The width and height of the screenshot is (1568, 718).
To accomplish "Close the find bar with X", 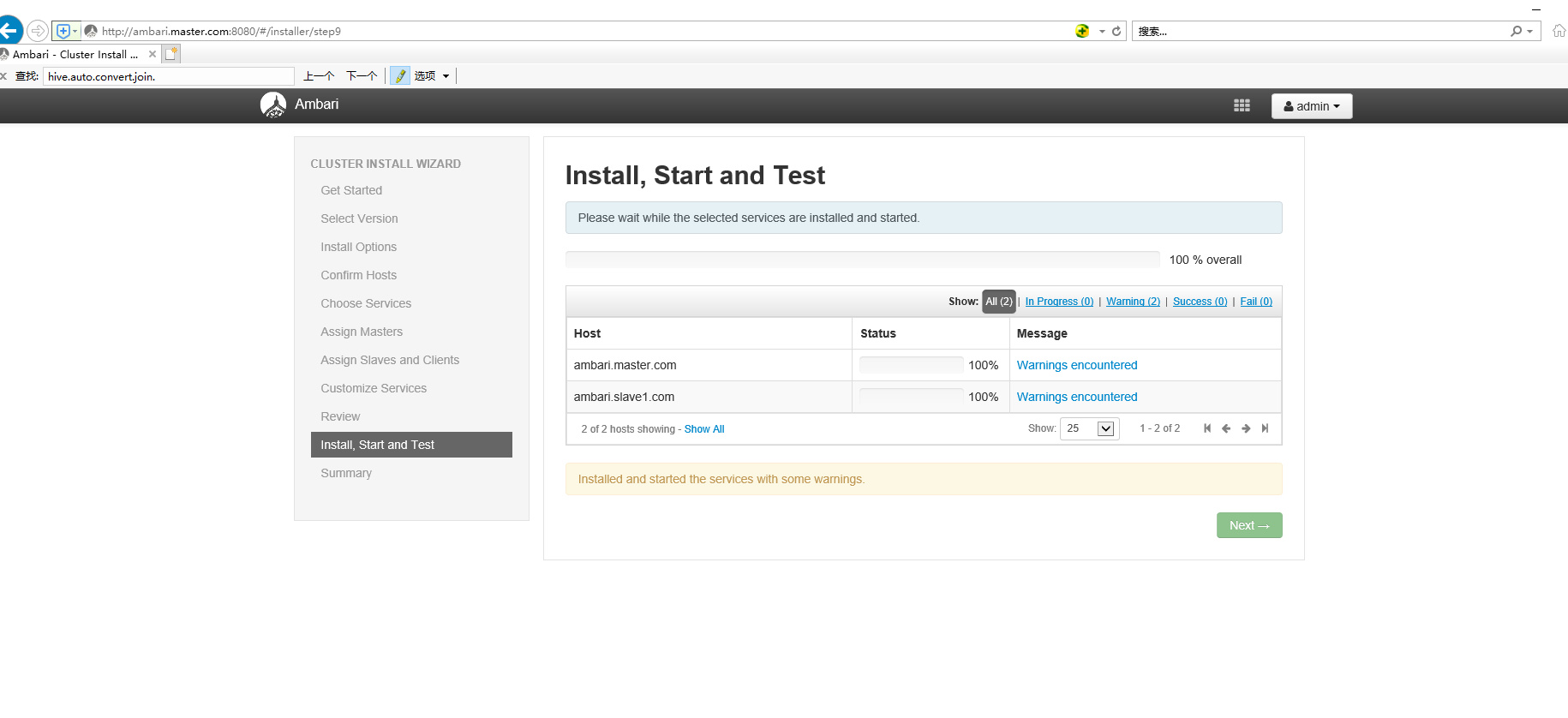I will [3, 76].
